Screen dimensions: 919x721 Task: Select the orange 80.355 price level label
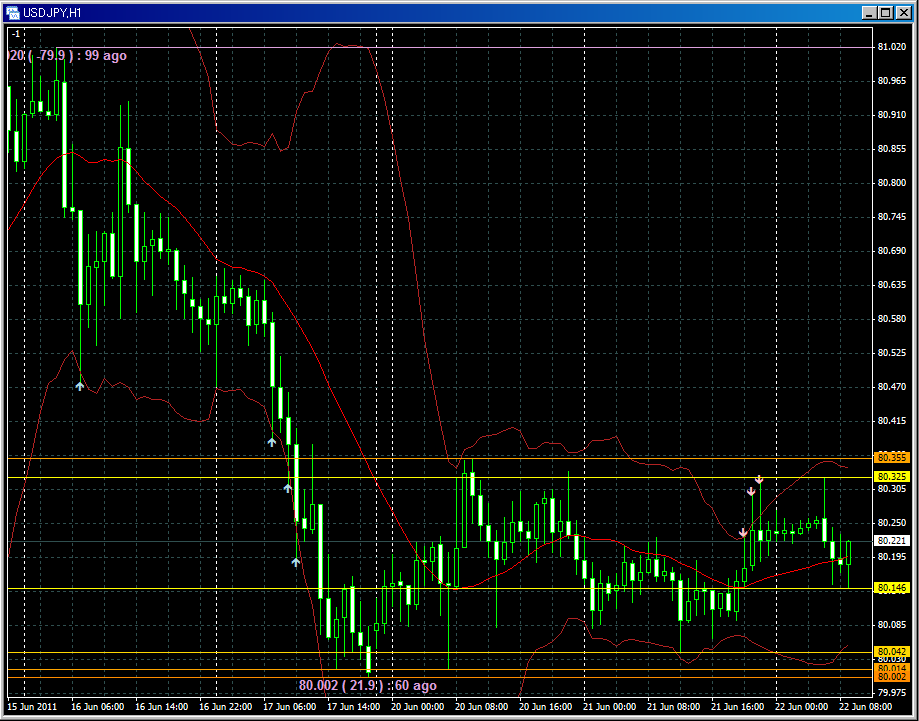click(x=890, y=457)
